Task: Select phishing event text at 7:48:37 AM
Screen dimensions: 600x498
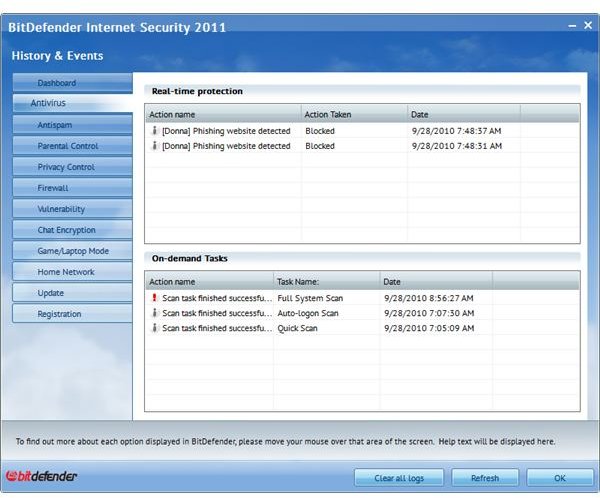Action: [x=226, y=131]
